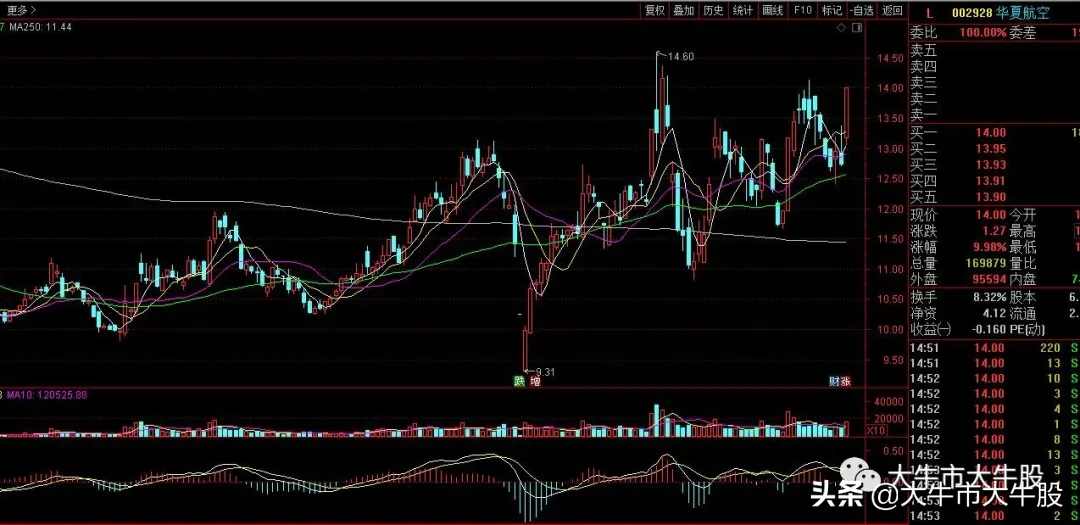The image size is (1080, 525).
Task: Click the 净资 4.12 value
Action: 995,313
